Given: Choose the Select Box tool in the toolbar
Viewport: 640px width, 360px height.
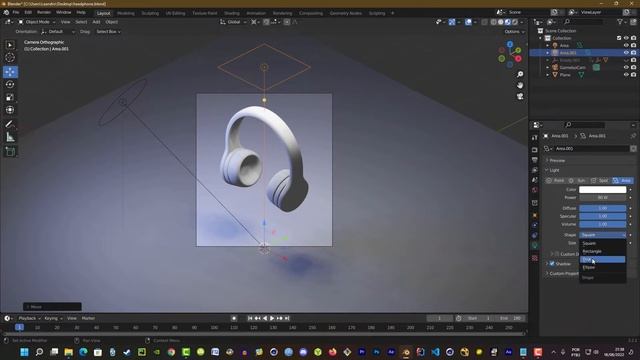Looking at the screenshot, I should coord(10,45).
